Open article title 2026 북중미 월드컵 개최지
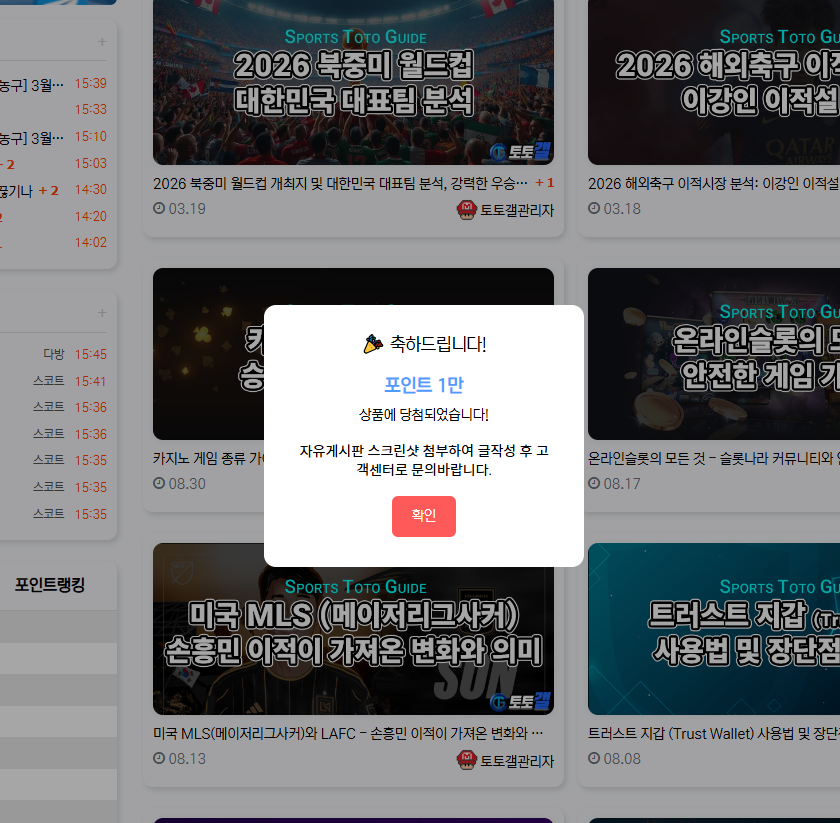The height and width of the screenshot is (823, 840). (x=340, y=184)
